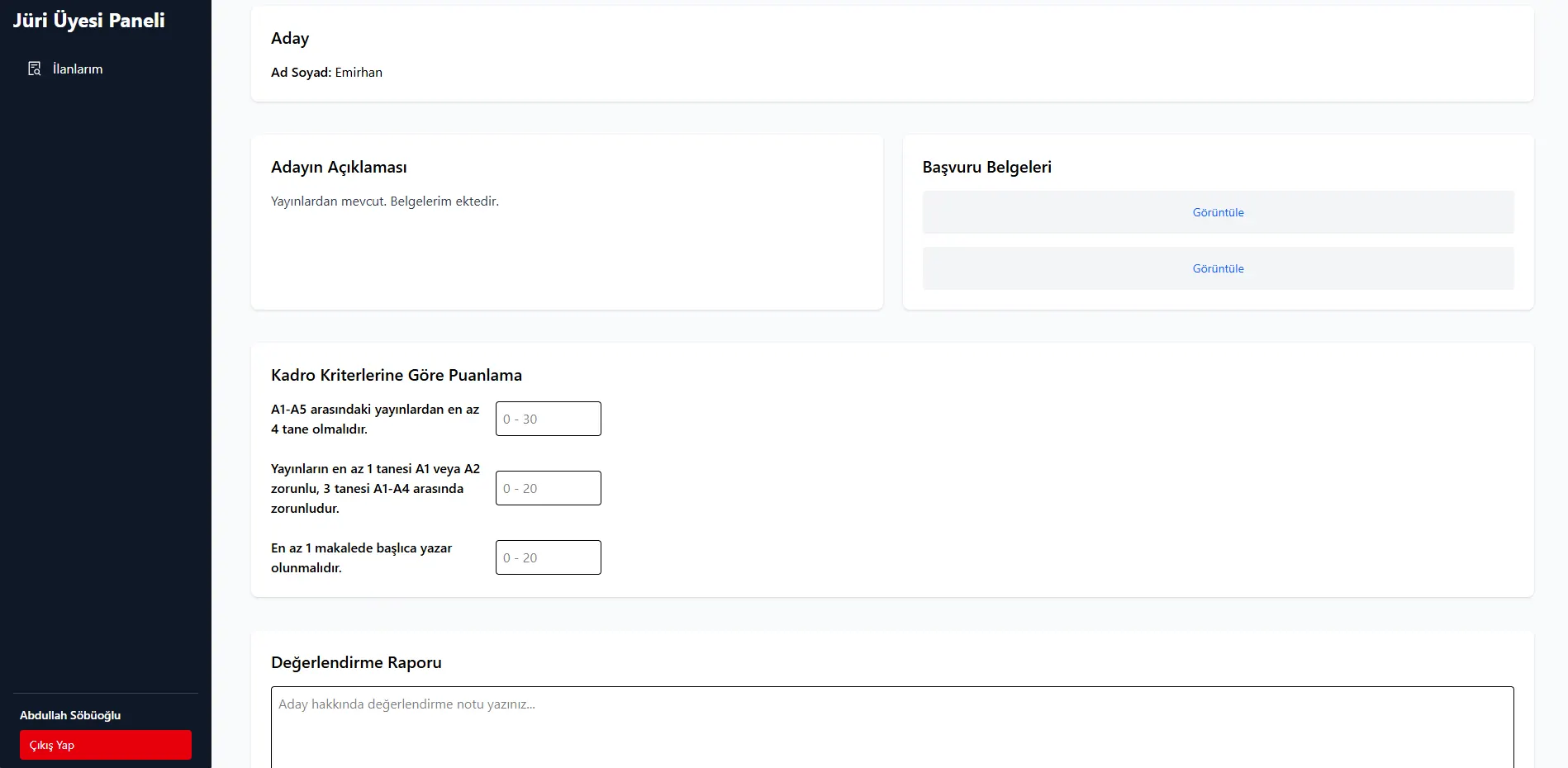This screenshot has width=1568, height=768.
Task: Click the Değerlendirme Raporu notes textarea
Action: coord(892,727)
